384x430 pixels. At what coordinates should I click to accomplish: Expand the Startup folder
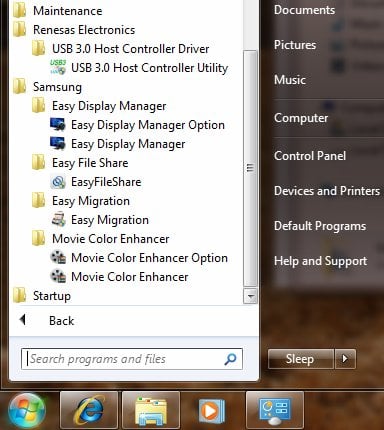click(x=127, y=296)
